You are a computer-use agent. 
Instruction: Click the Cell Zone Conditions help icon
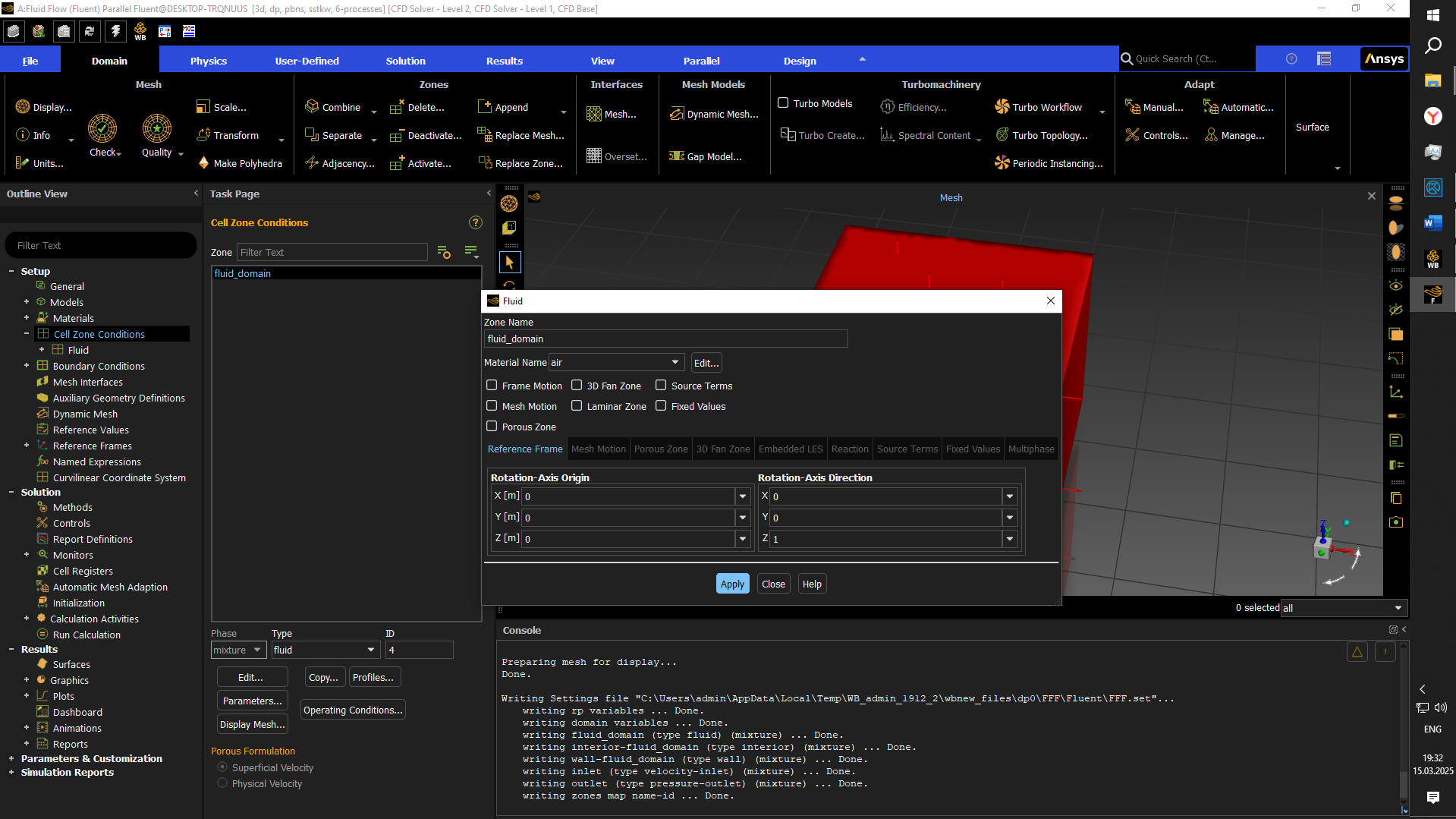476,222
